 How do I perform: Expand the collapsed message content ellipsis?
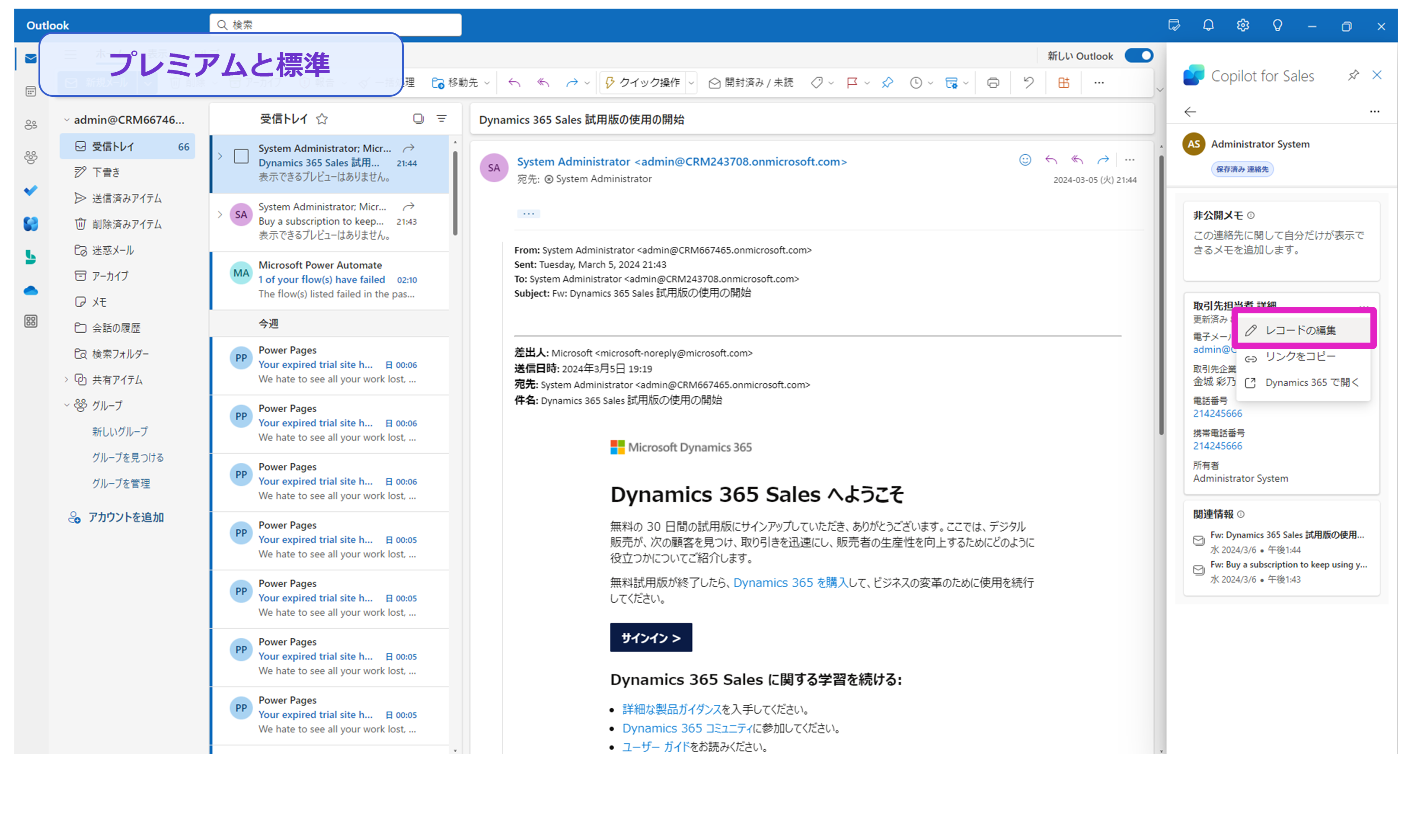tap(528, 214)
